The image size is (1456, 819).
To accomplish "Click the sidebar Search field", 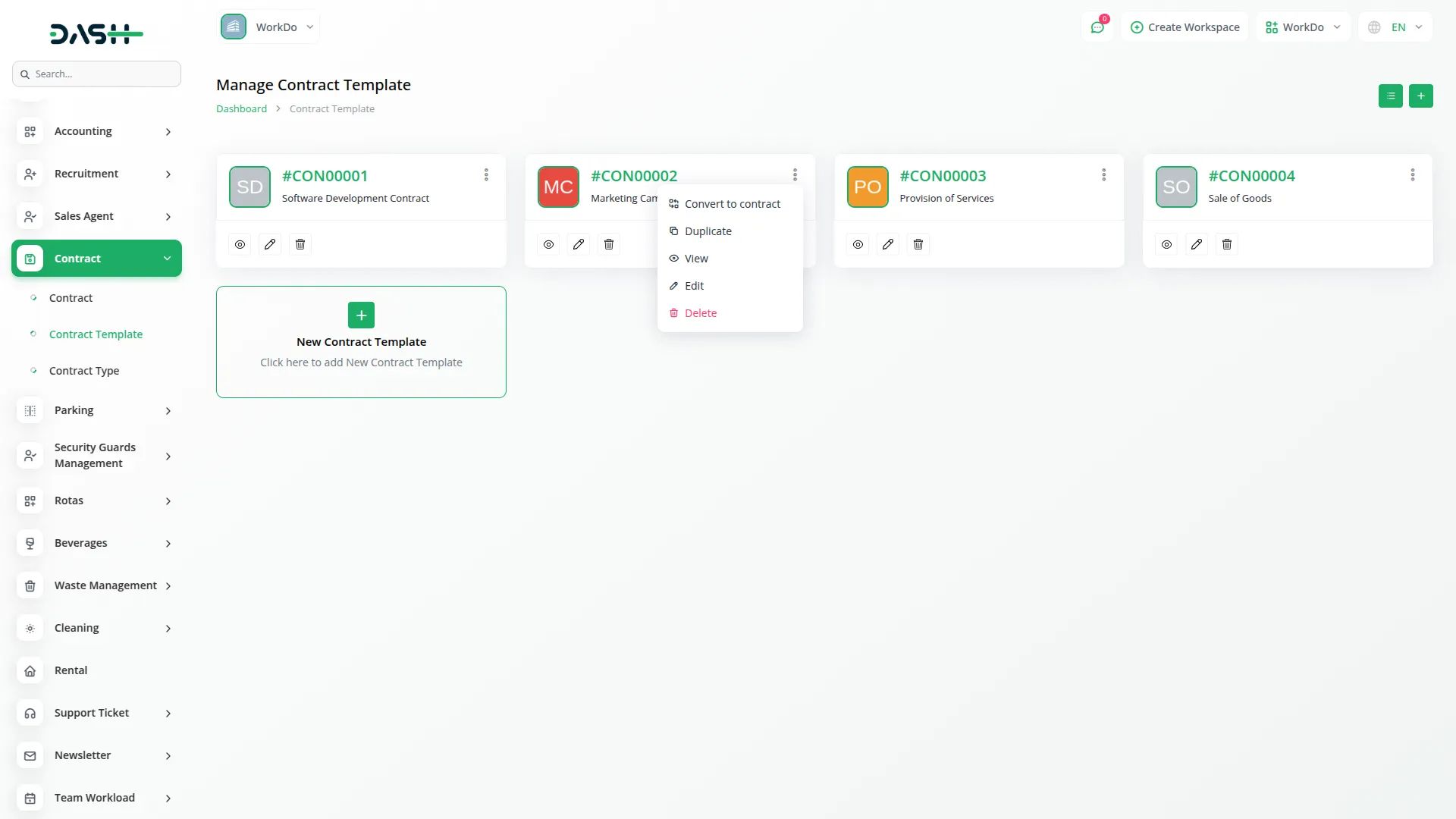I will [x=97, y=74].
